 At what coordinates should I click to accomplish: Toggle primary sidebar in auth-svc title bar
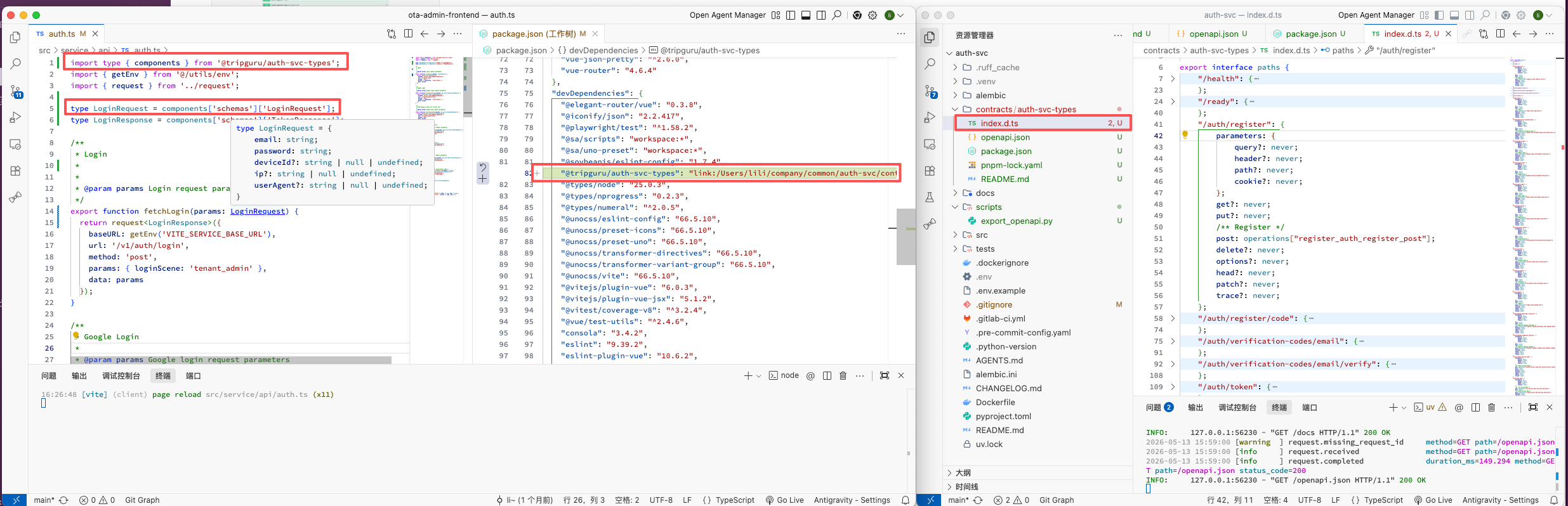[x=1439, y=15]
